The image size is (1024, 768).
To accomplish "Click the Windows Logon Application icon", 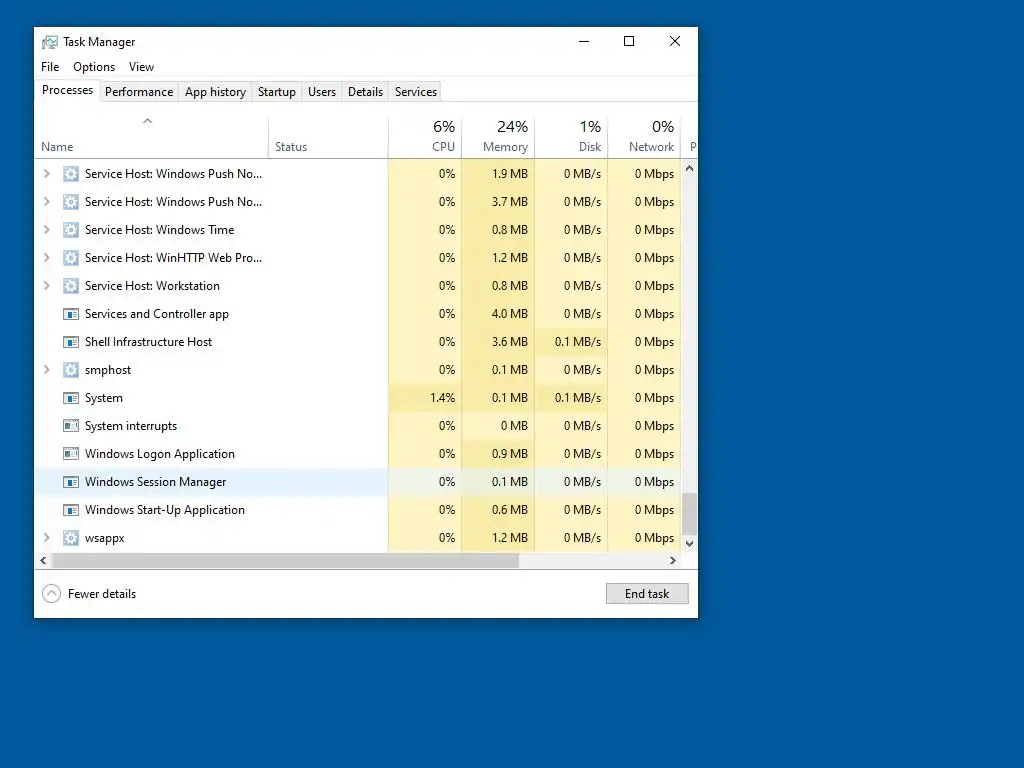I will (x=71, y=454).
